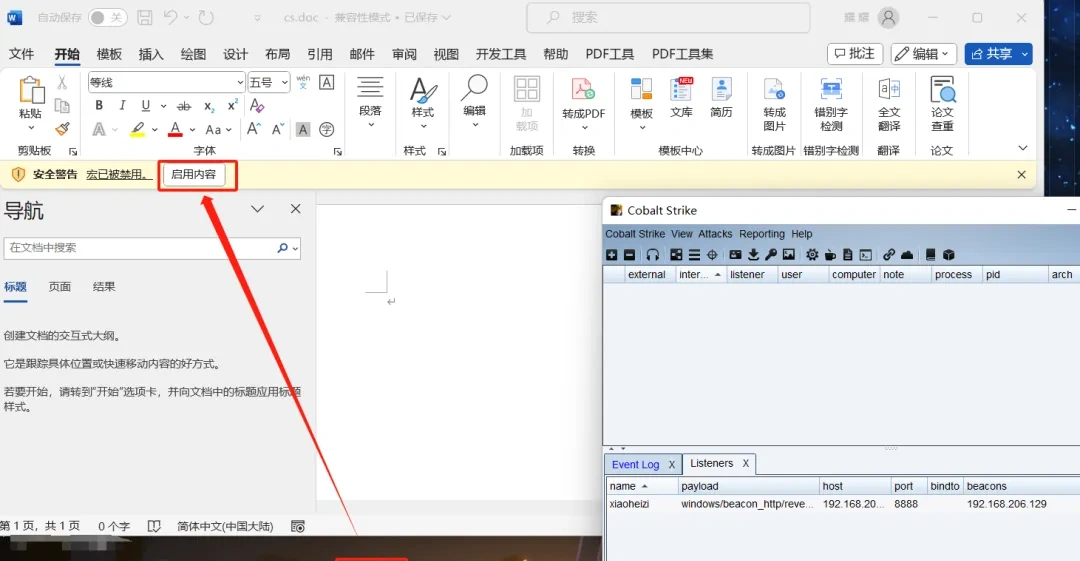Image resolution: width=1080 pixels, height=561 pixels.
Task: Expand the Paragraph (段落) dropdown
Action: pos(371,125)
